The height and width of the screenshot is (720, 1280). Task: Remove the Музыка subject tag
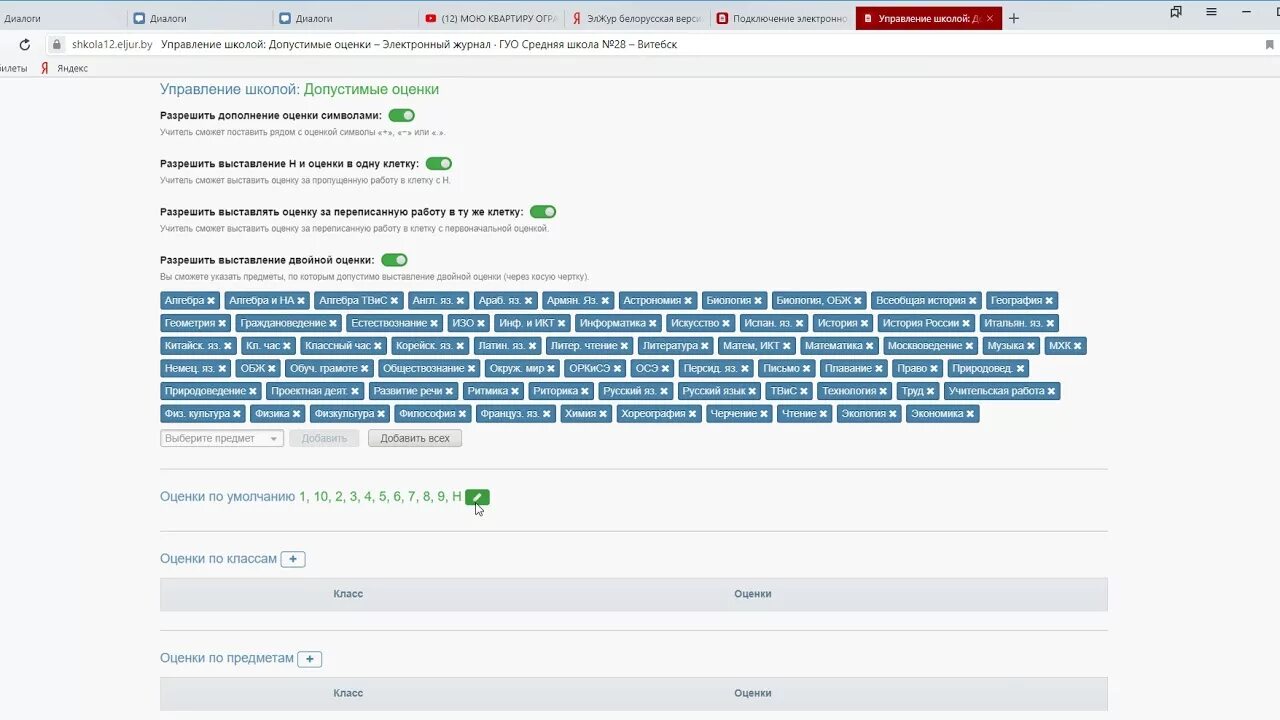pos(1031,346)
